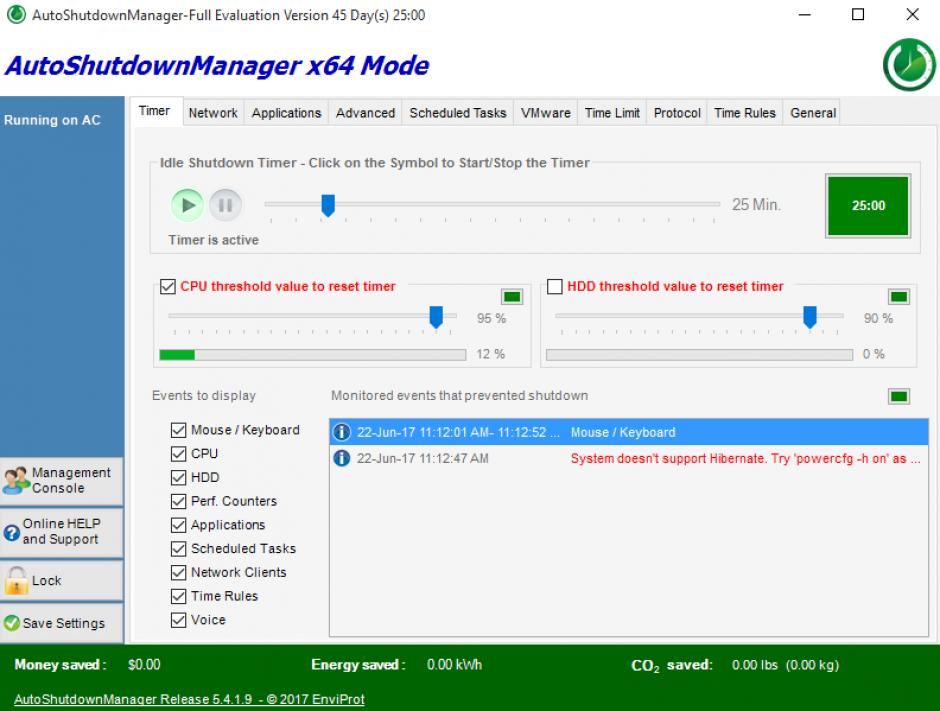This screenshot has height=711, width=940.
Task: Select the Mouse / Keyboard event row
Action: tap(628, 432)
